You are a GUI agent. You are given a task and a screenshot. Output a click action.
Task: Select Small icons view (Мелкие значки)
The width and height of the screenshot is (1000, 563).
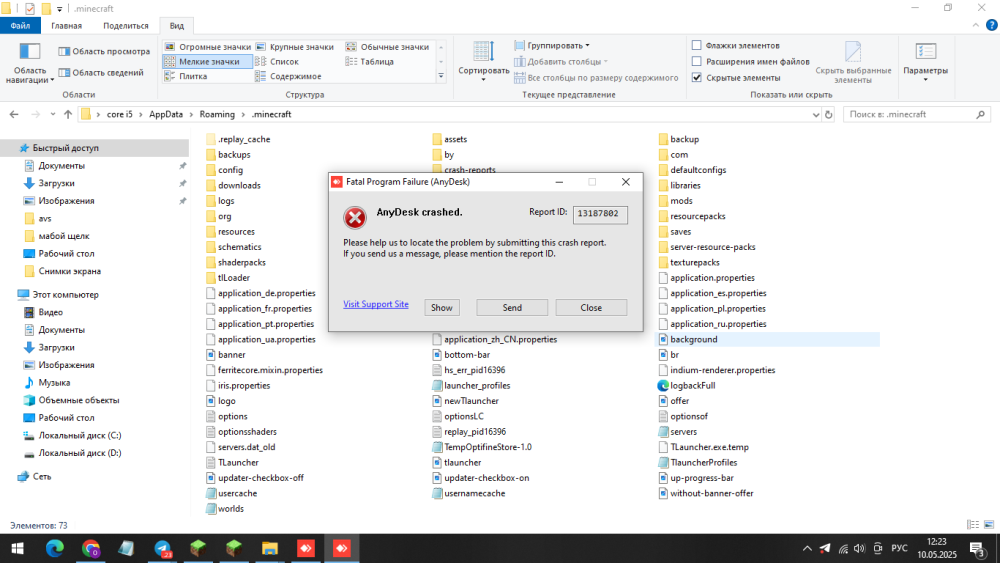208,61
